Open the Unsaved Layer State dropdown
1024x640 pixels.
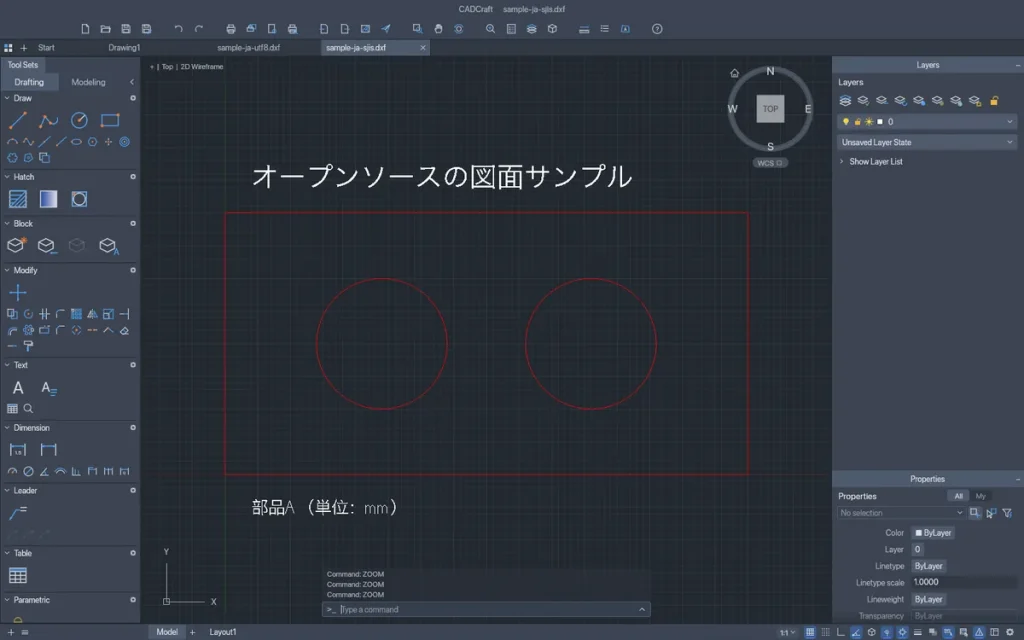[927, 142]
